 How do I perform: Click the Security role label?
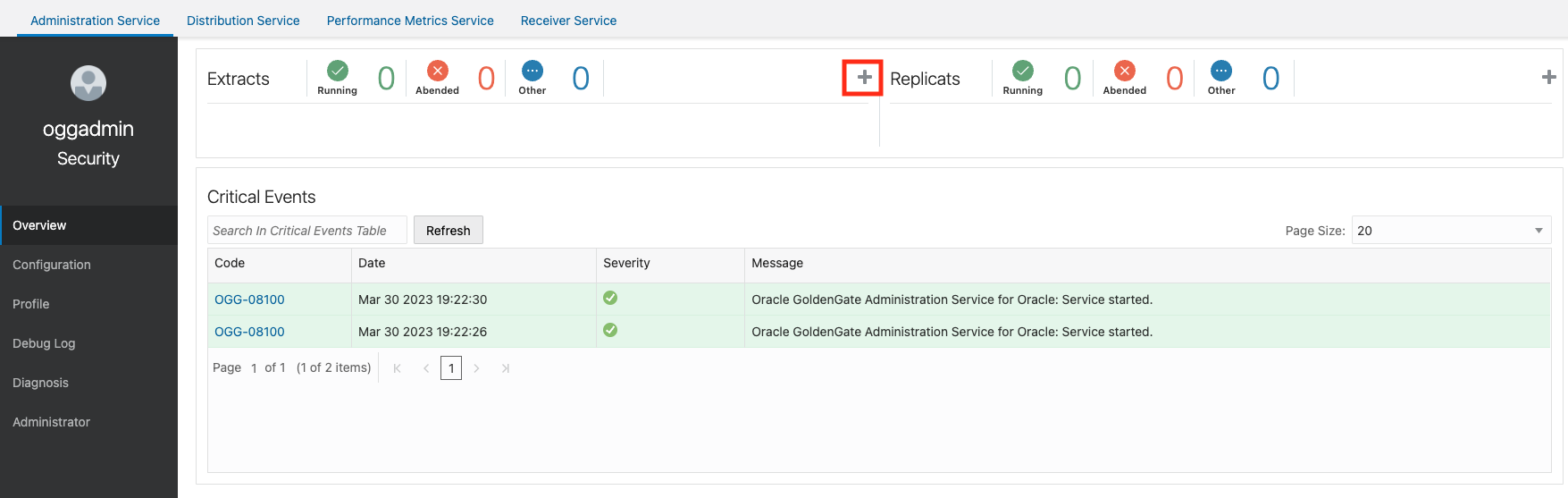click(x=88, y=158)
